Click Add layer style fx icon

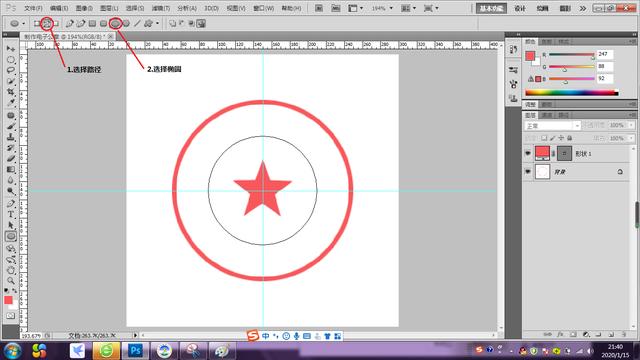click(560, 334)
